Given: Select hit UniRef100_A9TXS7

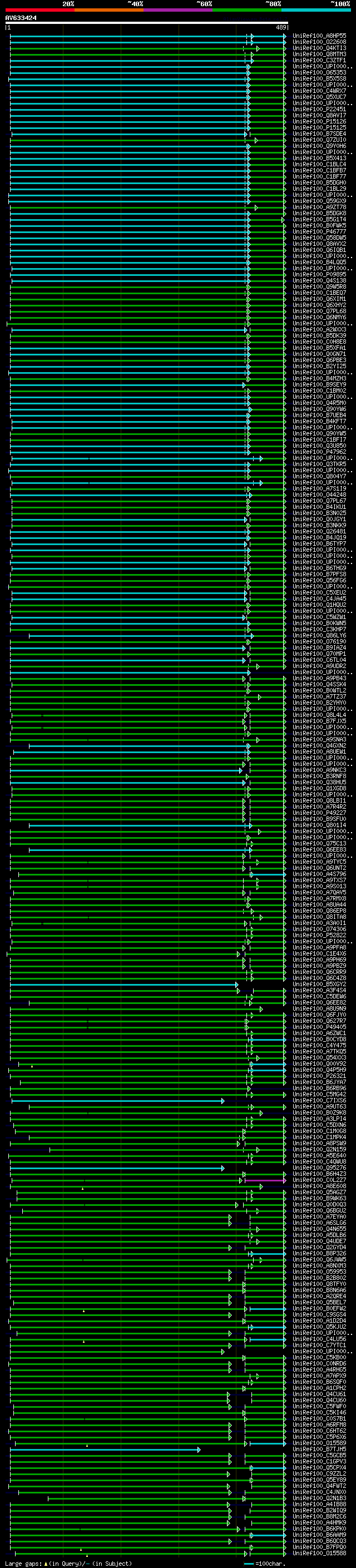Looking at the screenshot, I should 319,880.
